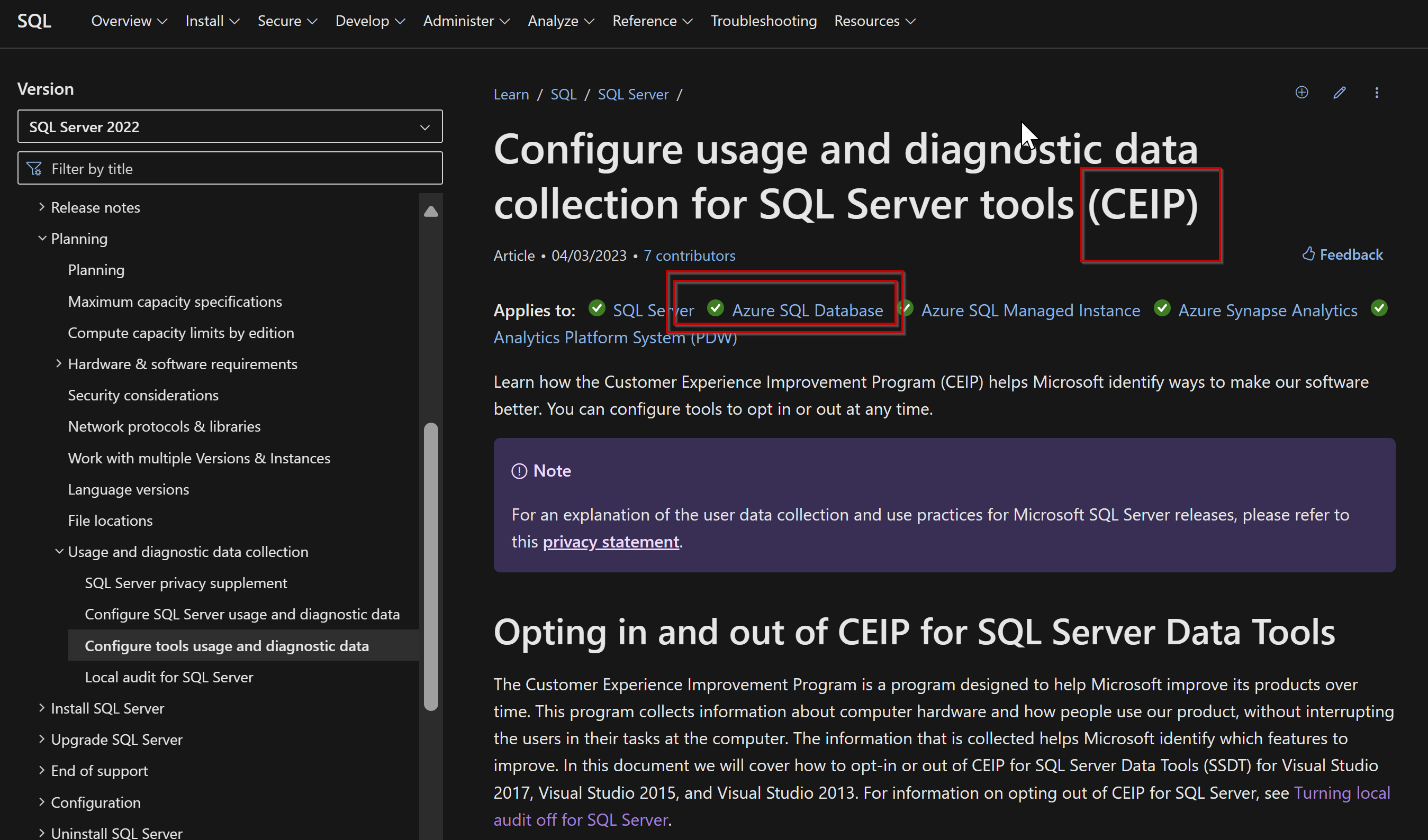Click the SQL site title
The width and height of the screenshot is (1428, 840).
point(34,21)
